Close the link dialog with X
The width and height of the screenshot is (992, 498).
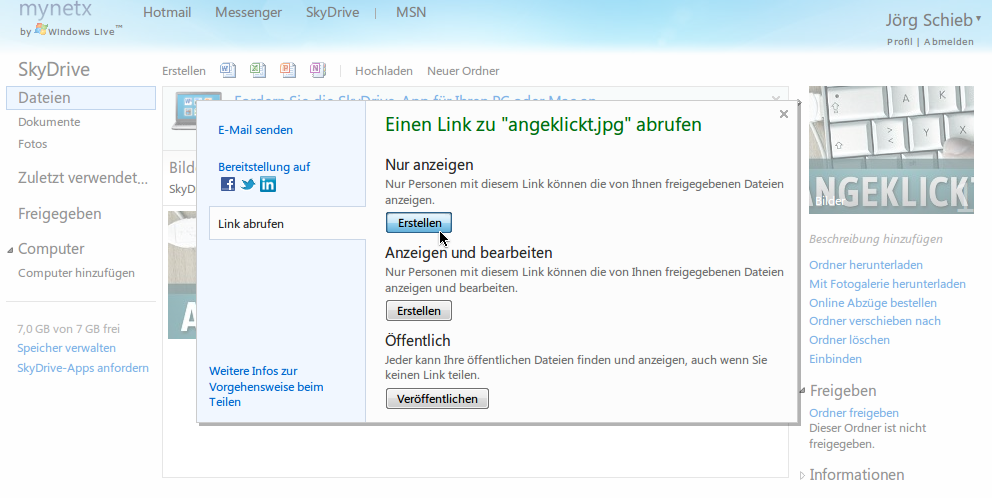[x=784, y=114]
